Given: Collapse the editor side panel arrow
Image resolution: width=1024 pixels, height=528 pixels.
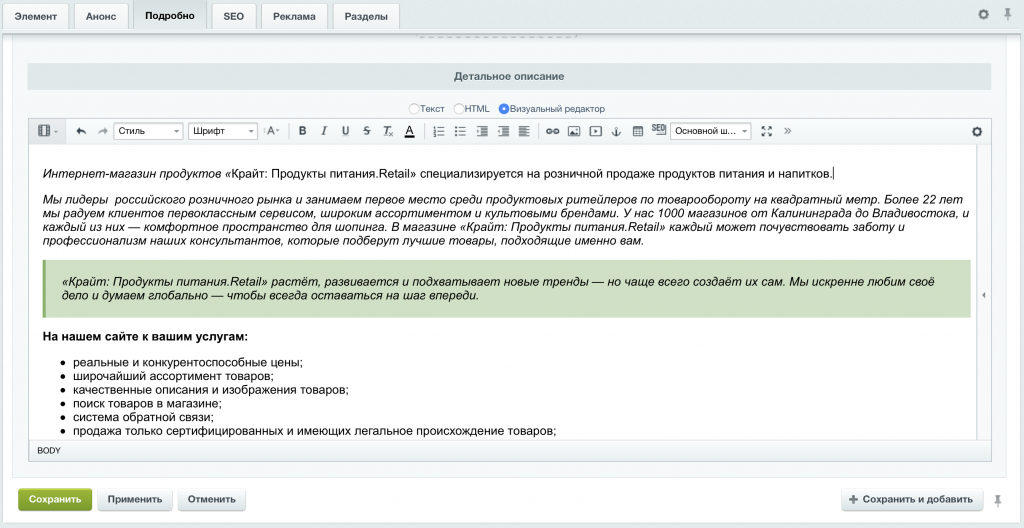Looking at the screenshot, I should [x=984, y=295].
